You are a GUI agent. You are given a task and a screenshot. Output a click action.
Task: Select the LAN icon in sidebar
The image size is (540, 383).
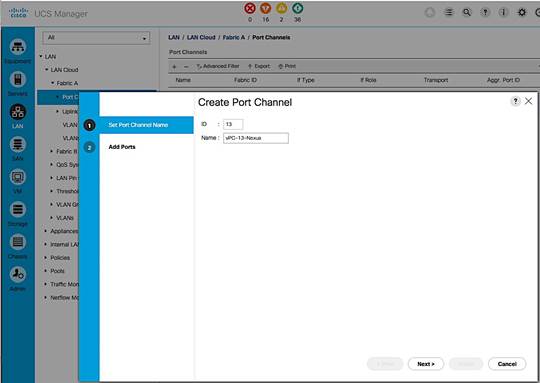coord(18,112)
